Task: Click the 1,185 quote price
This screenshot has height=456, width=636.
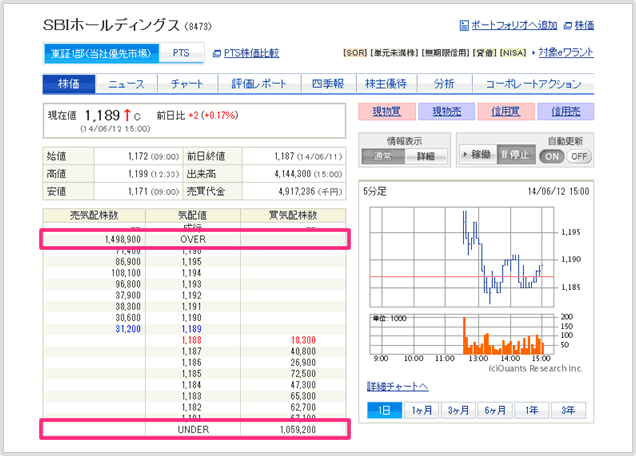Action: 191,374
